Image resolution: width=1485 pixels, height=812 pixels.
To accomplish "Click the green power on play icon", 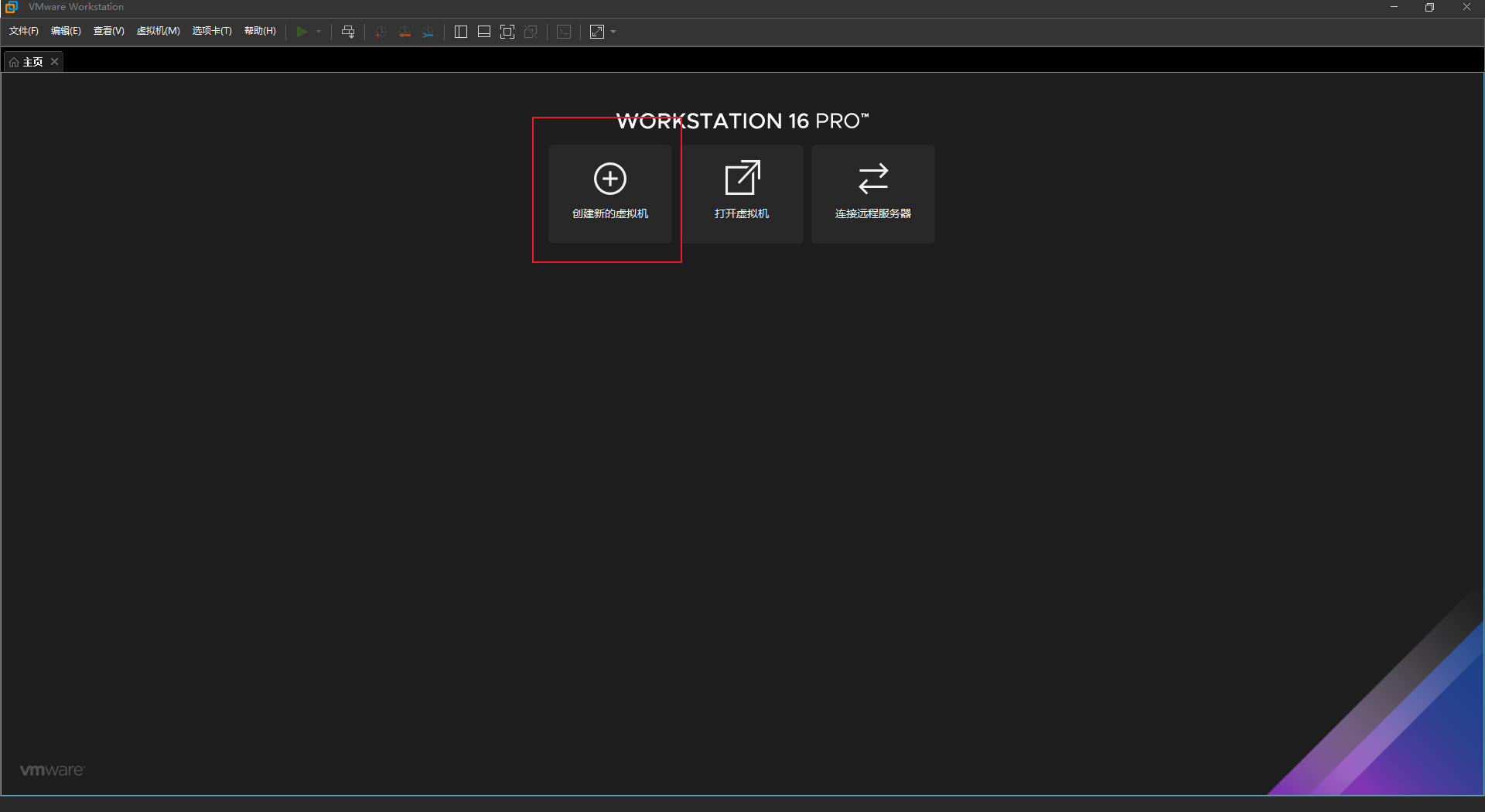I will [x=302, y=32].
